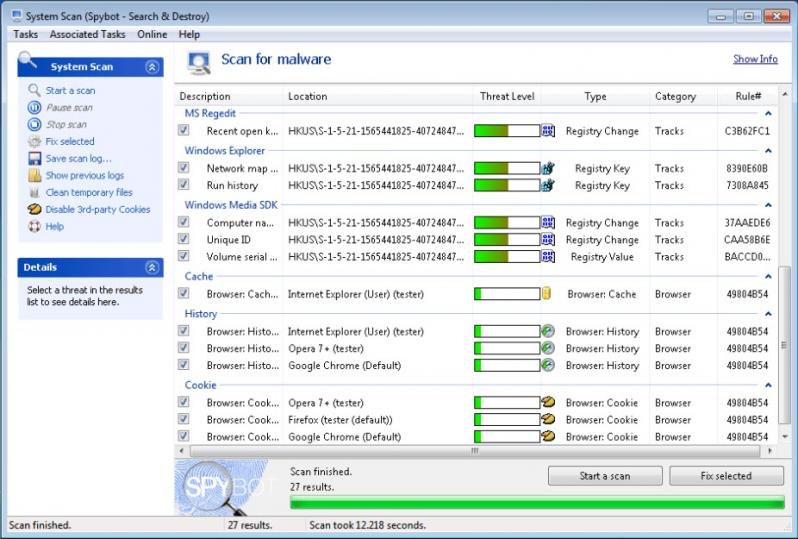Screen dimensions: 798x539
Task: Click registry icon in Recent open k... row
Action: coord(548,131)
